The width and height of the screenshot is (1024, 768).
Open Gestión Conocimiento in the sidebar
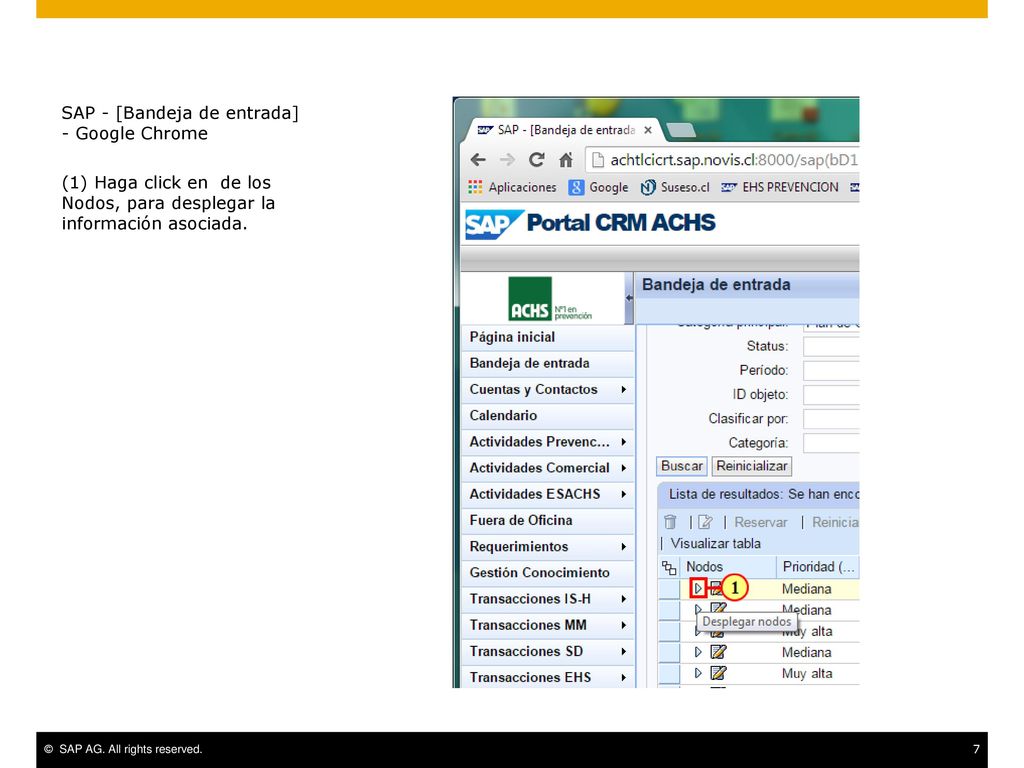click(x=547, y=573)
